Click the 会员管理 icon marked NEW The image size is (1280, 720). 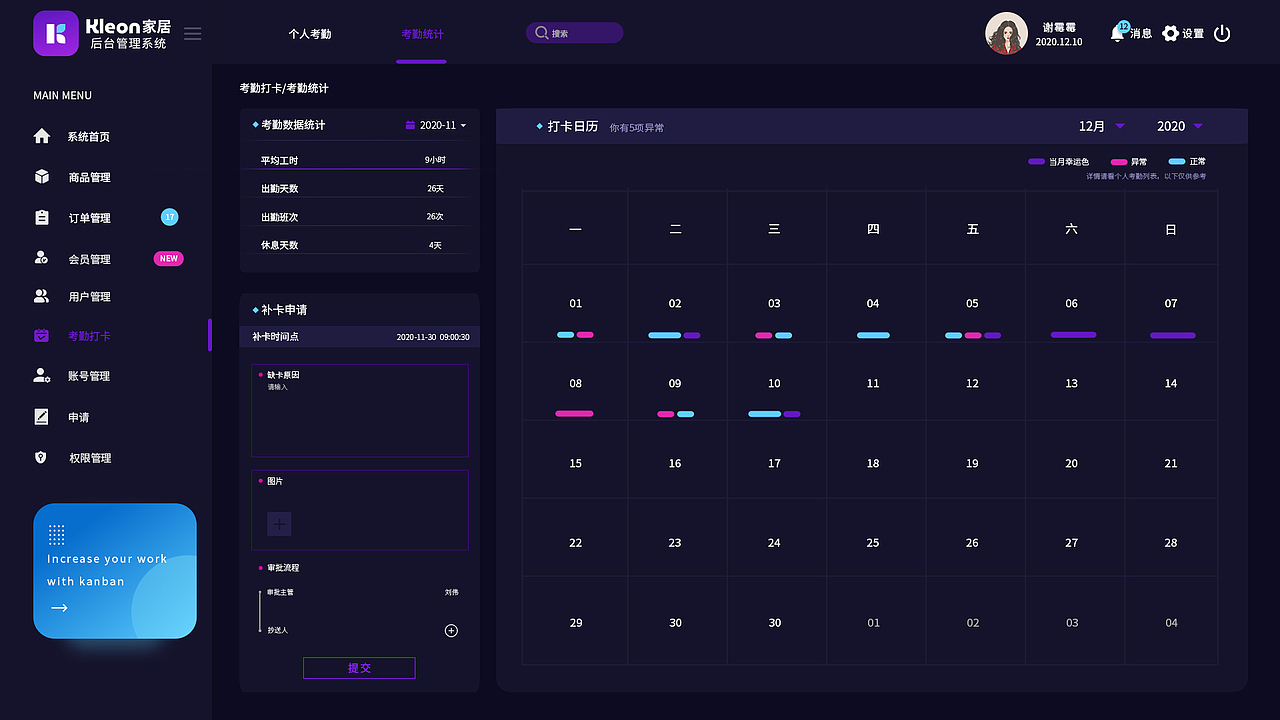[x=40, y=258]
